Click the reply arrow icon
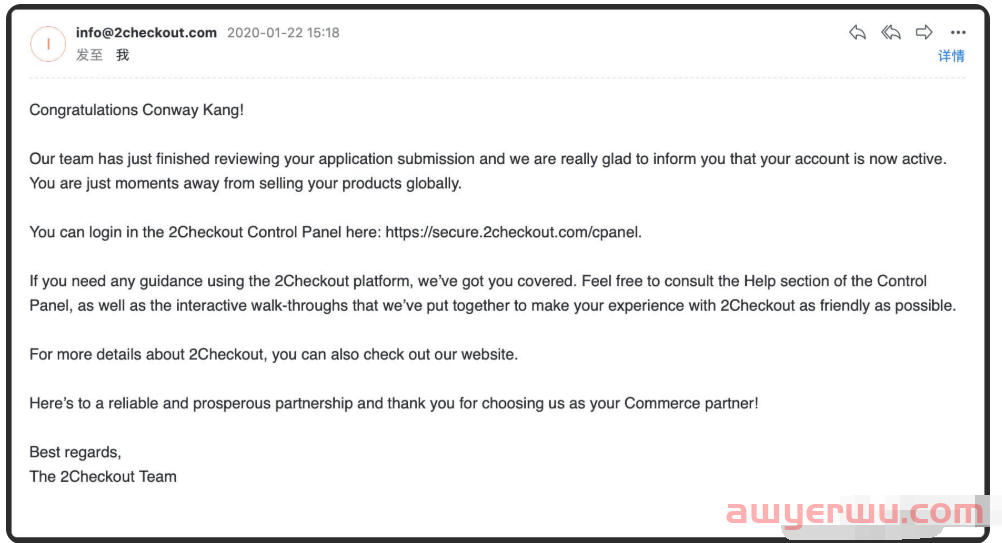The height and width of the screenshot is (543, 1002). 857,33
